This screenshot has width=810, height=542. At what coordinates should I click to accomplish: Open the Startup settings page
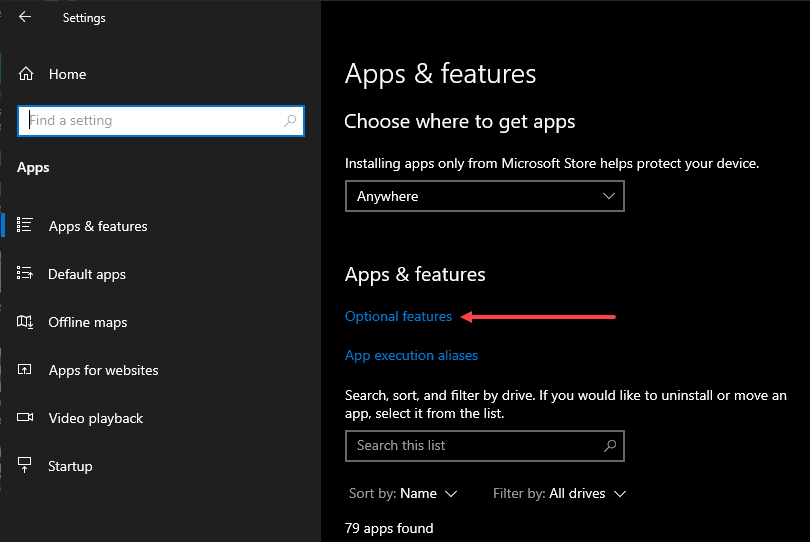(x=70, y=466)
